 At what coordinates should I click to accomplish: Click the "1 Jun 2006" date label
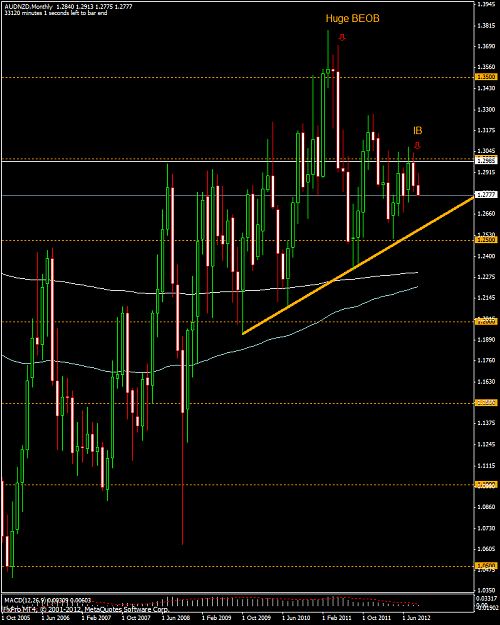coord(55,617)
